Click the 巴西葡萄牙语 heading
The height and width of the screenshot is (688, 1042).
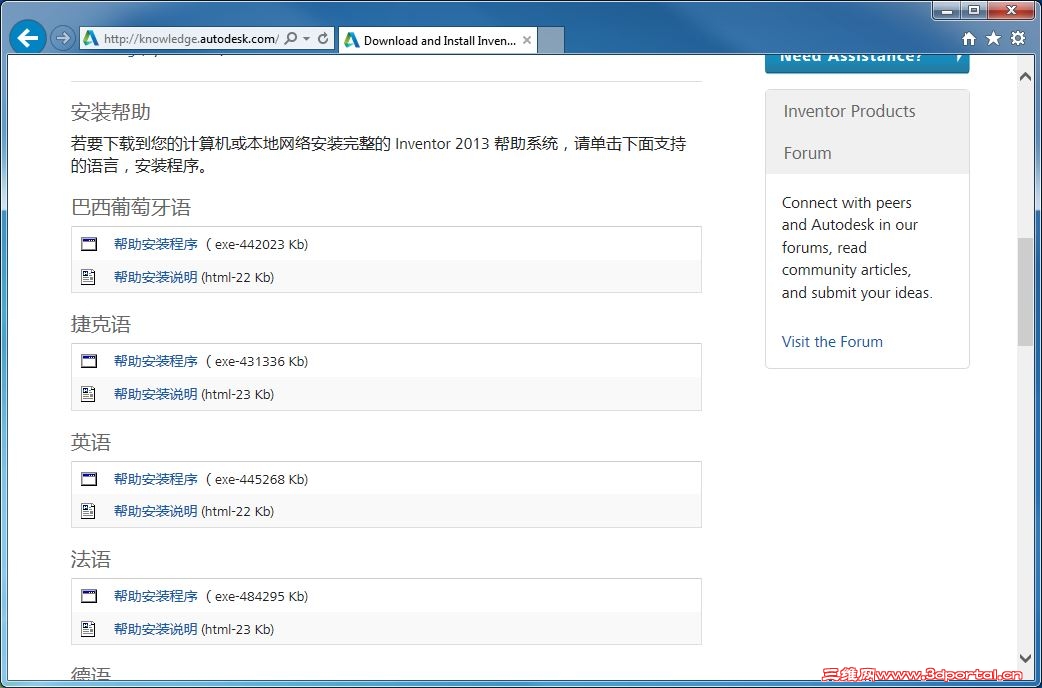131,207
